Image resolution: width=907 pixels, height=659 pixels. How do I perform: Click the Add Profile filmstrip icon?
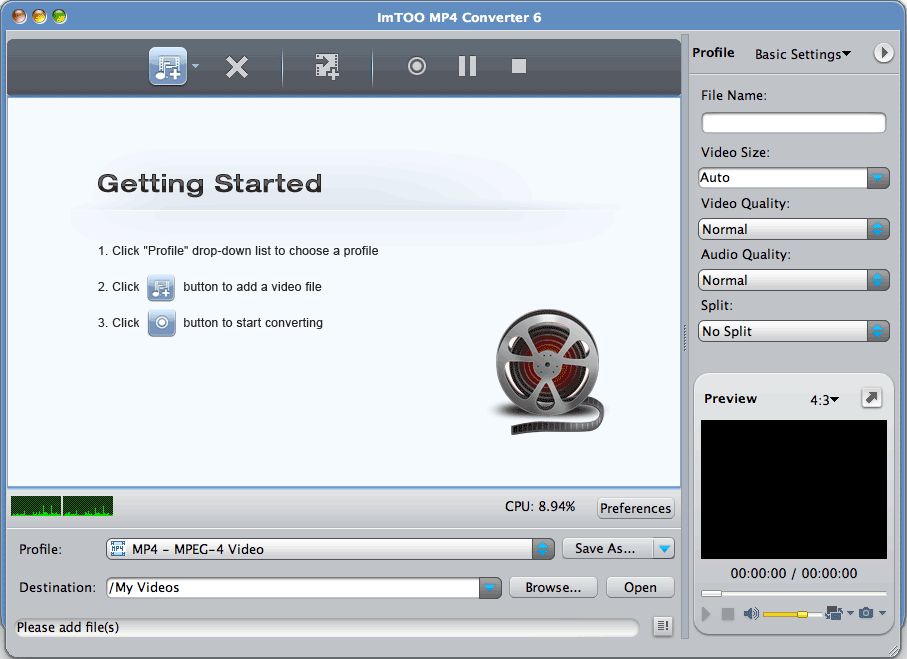point(327,67)
